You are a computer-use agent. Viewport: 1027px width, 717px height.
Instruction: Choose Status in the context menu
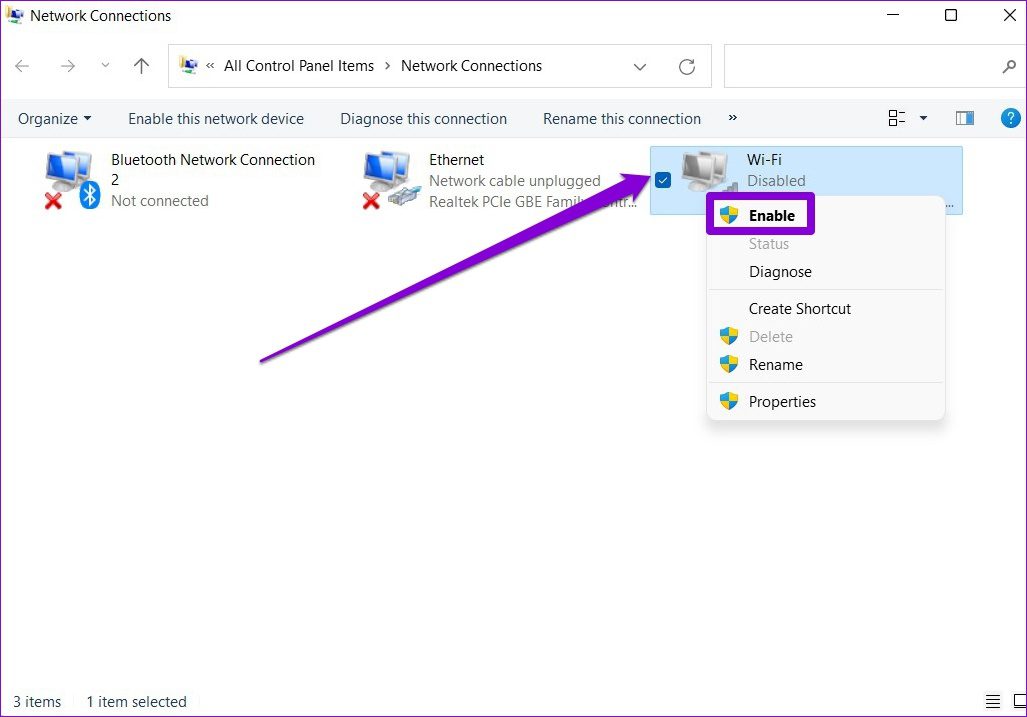point(769,244)
